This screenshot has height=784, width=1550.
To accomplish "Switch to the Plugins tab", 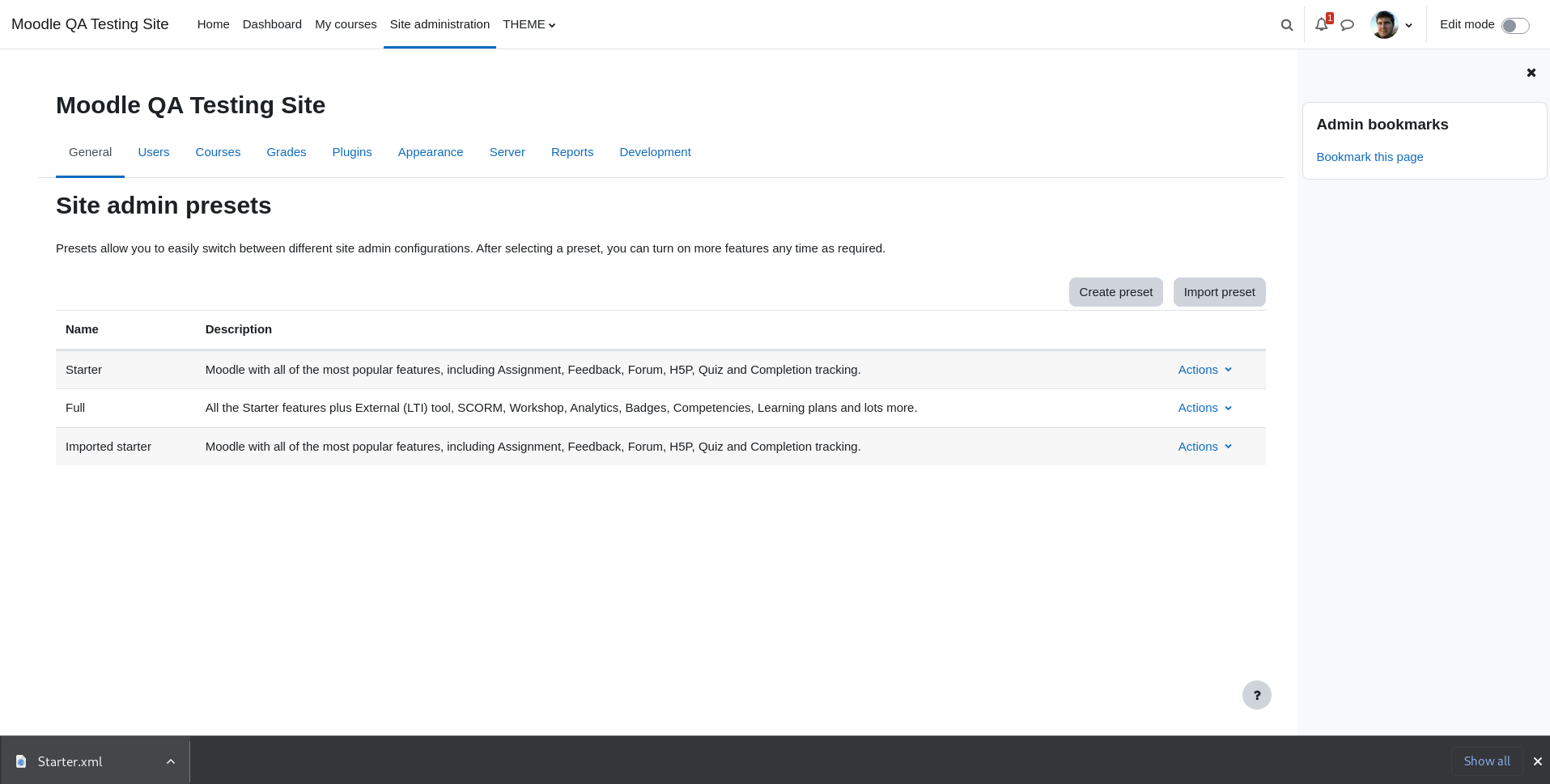I will [x=352, y=152].
